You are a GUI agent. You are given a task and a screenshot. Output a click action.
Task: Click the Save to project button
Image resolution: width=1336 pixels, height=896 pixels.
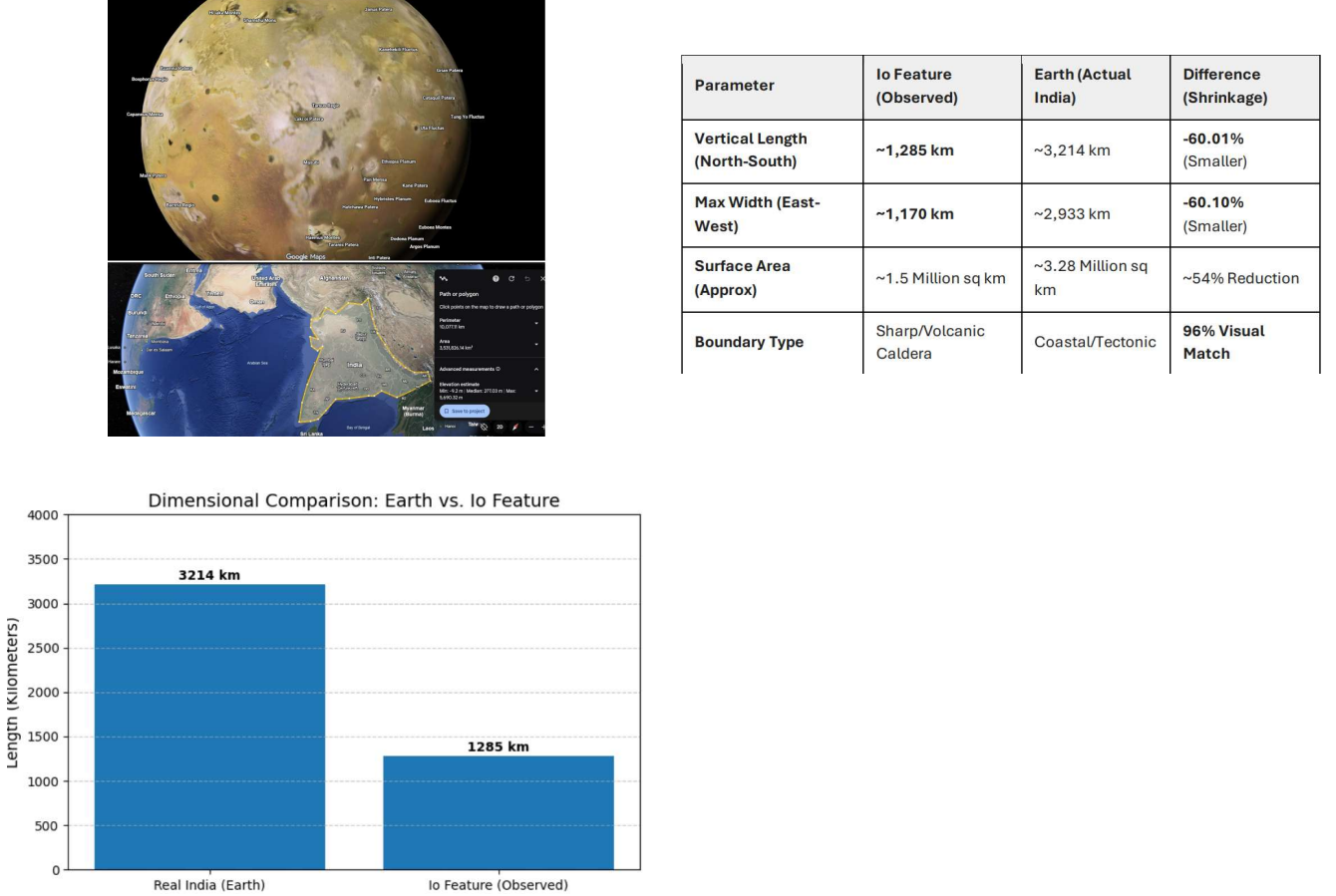point(465,411)
